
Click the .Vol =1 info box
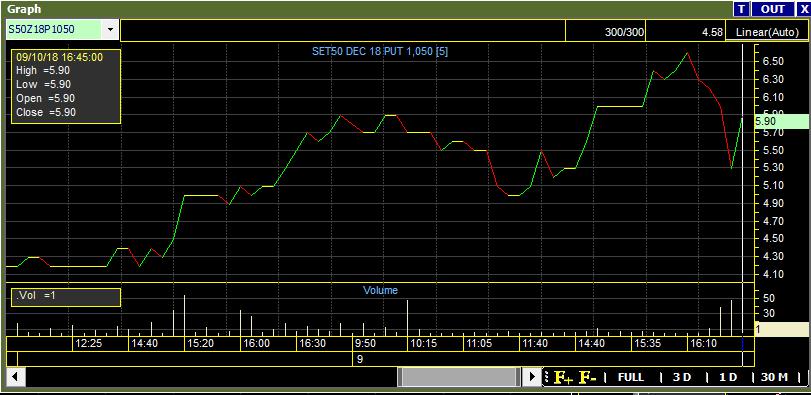[66, 297]
